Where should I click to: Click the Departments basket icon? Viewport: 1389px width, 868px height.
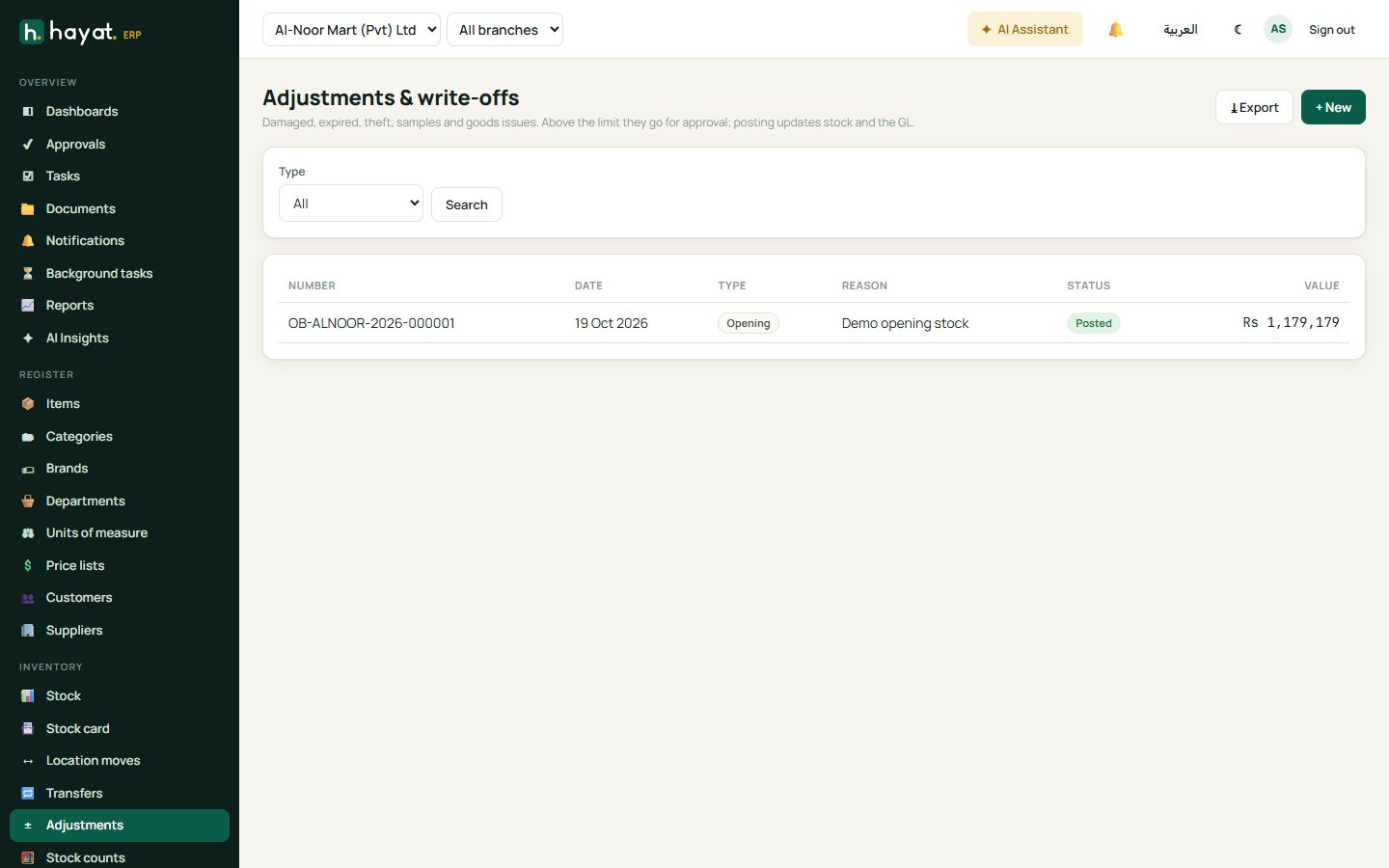pyautogui.click(x=28, y=502)
